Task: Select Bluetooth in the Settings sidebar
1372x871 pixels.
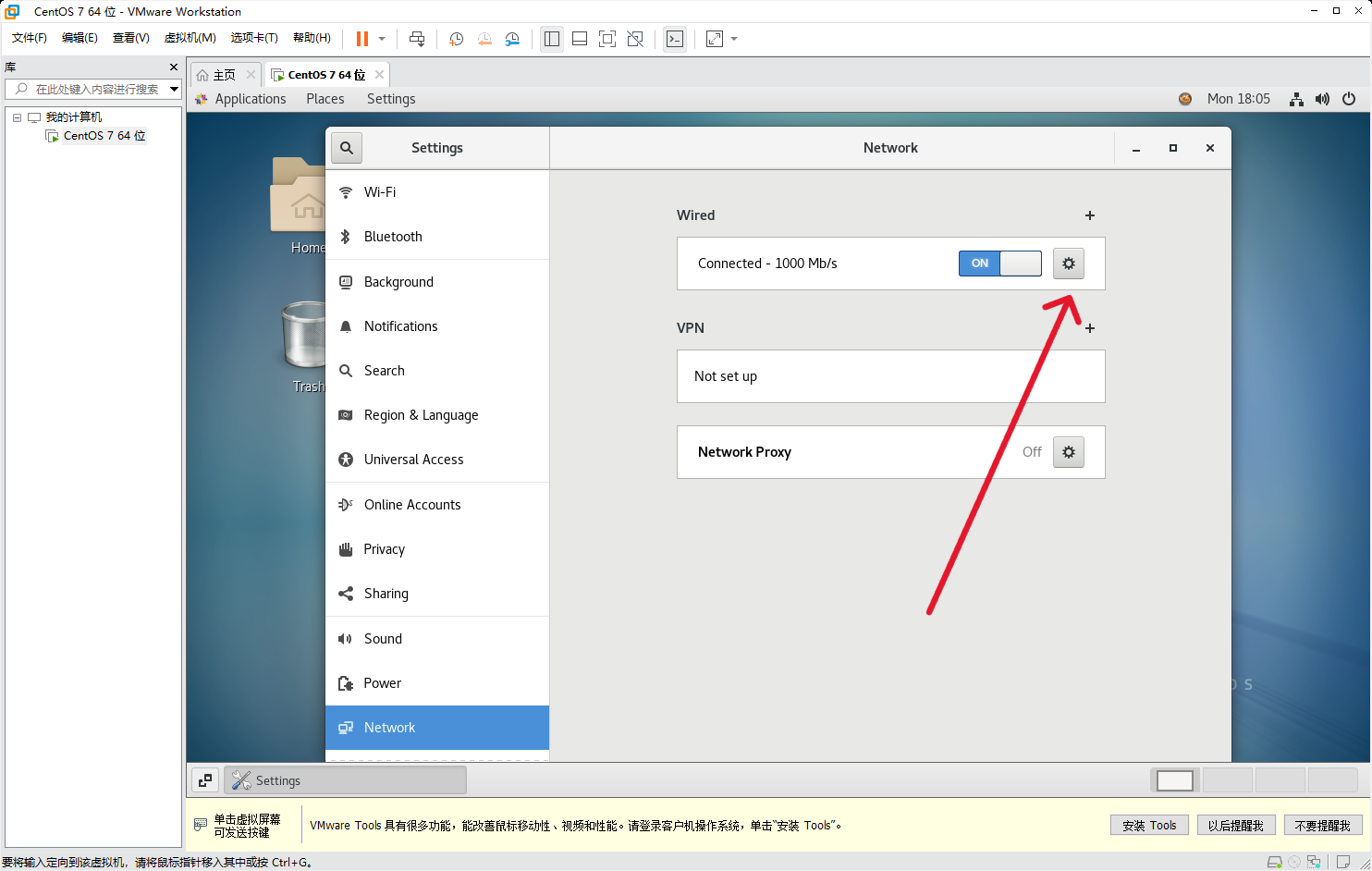Action: pyautogui.click(x=437, y=237)
